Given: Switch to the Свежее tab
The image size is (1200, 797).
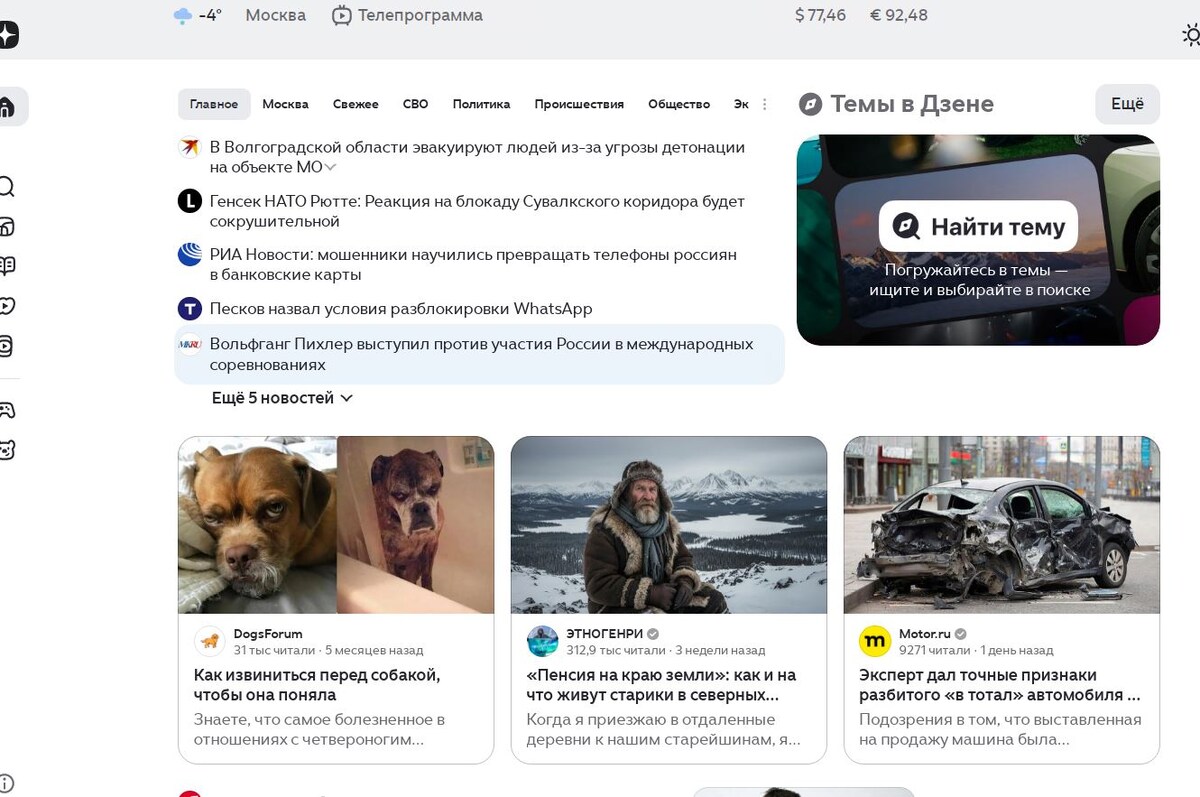Looking at the screenshot, I should tap(357, 103).
